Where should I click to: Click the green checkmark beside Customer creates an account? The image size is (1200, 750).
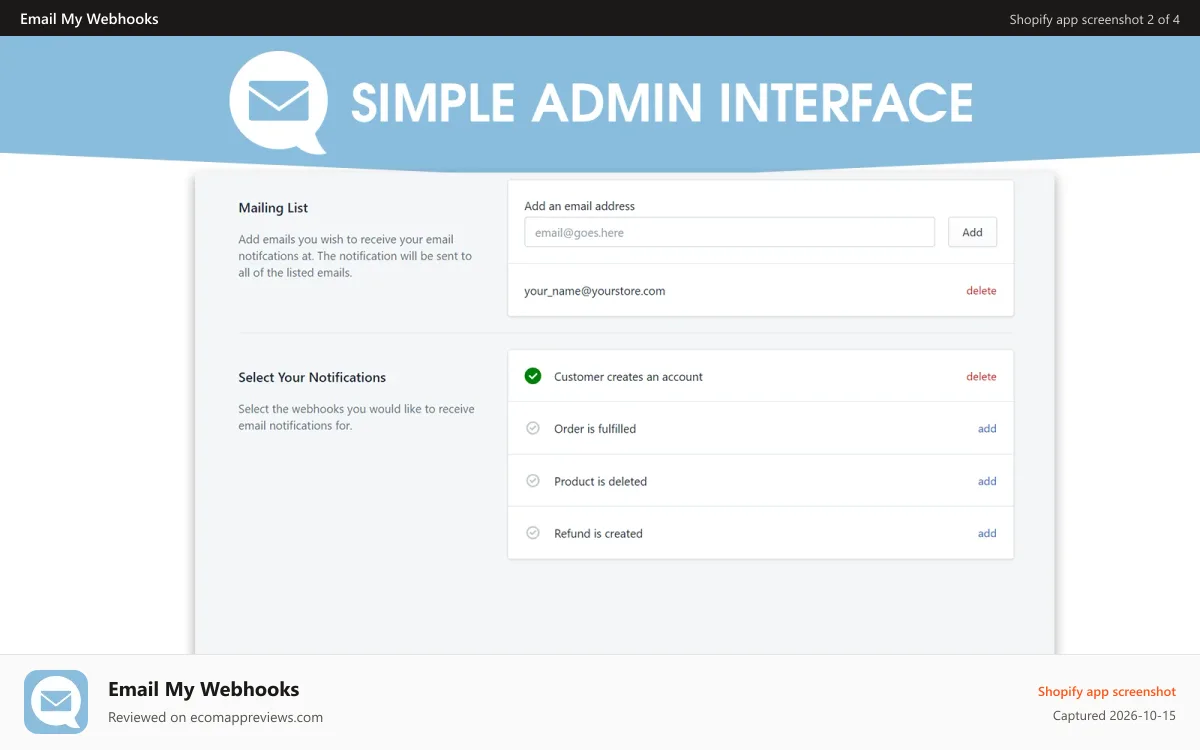point(533,376)
